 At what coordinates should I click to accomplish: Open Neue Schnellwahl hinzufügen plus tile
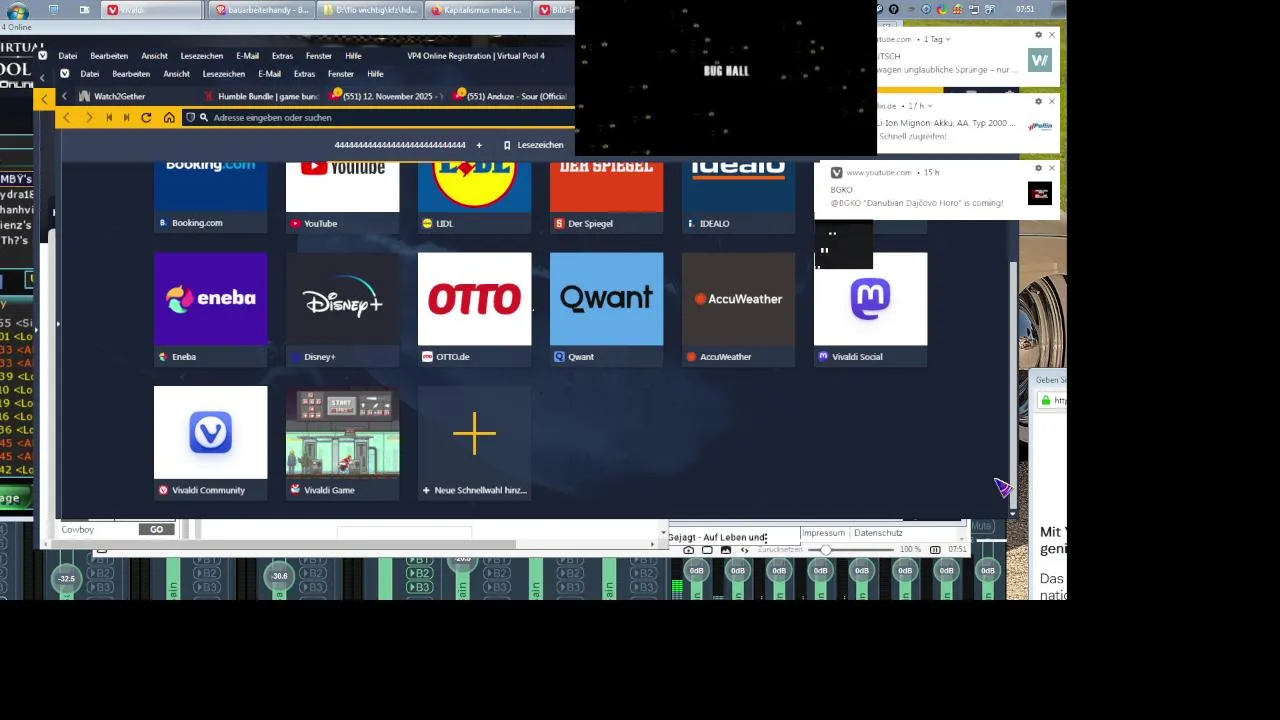474,442
